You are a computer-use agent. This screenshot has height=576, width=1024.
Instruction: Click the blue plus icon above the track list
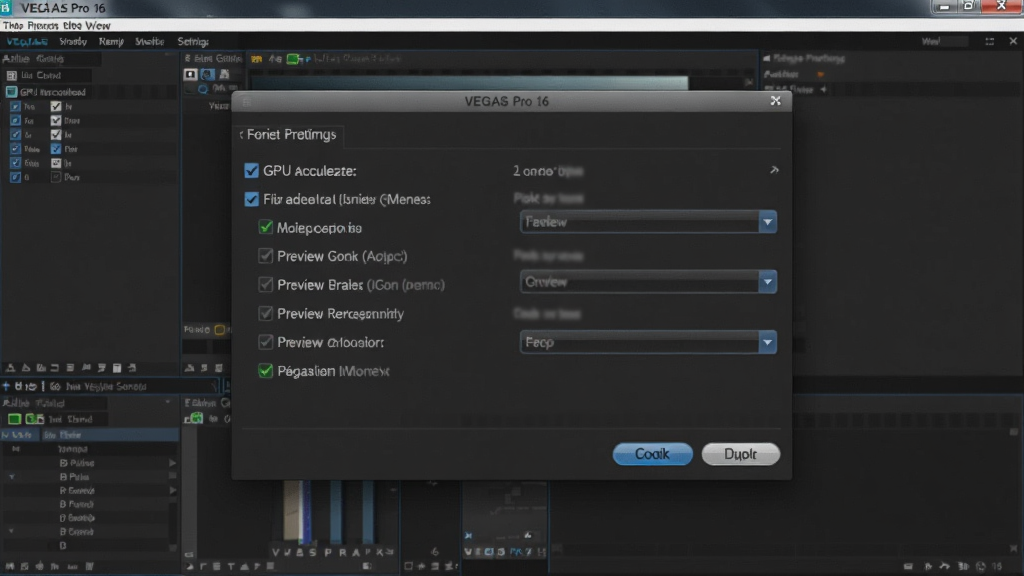click(6, 386)
